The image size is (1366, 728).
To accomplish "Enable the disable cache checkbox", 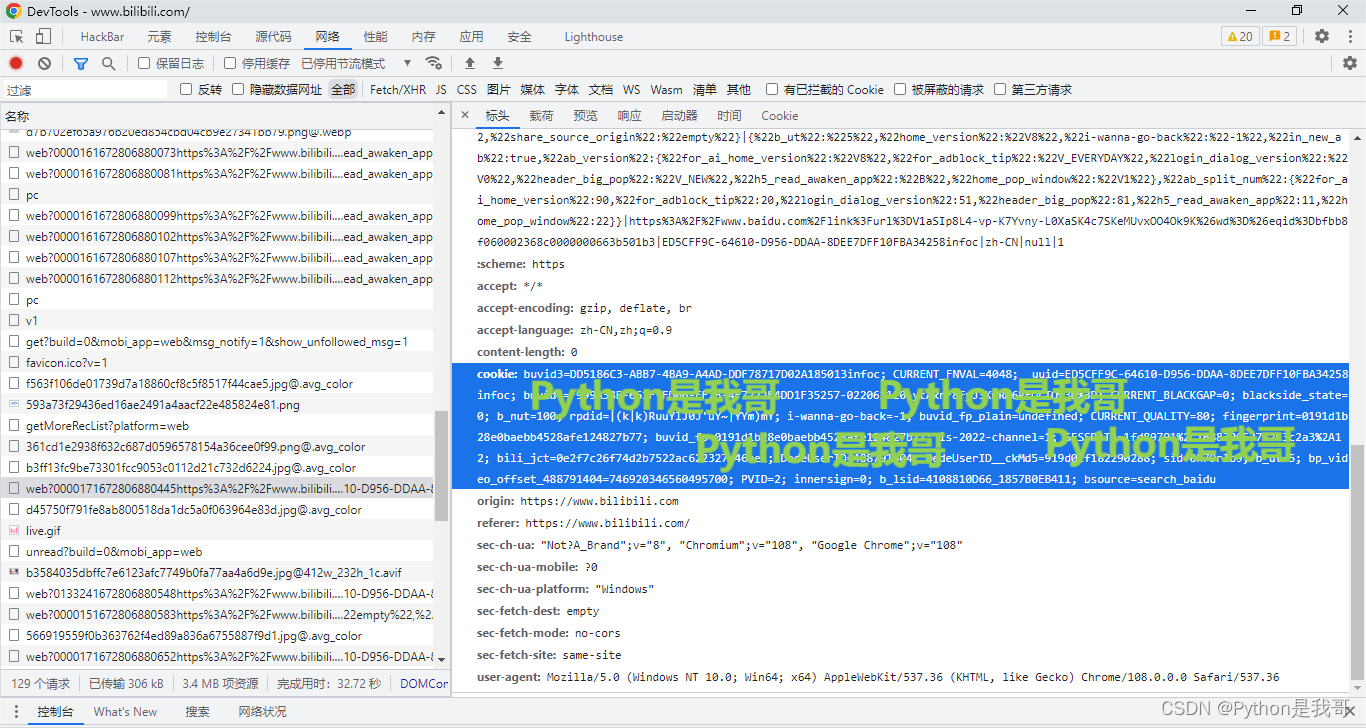I will (230, 63).
